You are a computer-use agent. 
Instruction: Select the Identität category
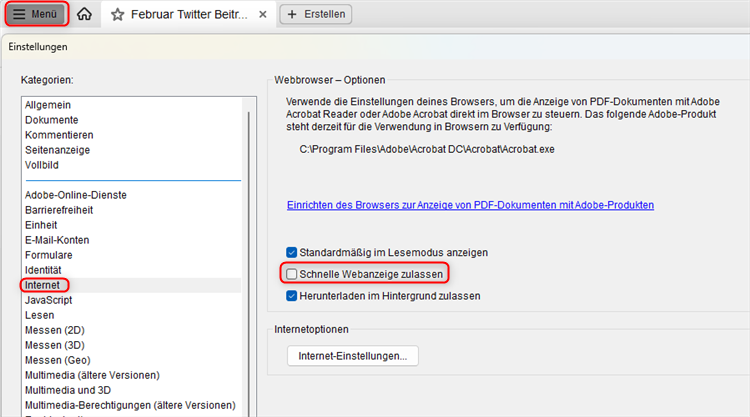(x=43, y=270)
